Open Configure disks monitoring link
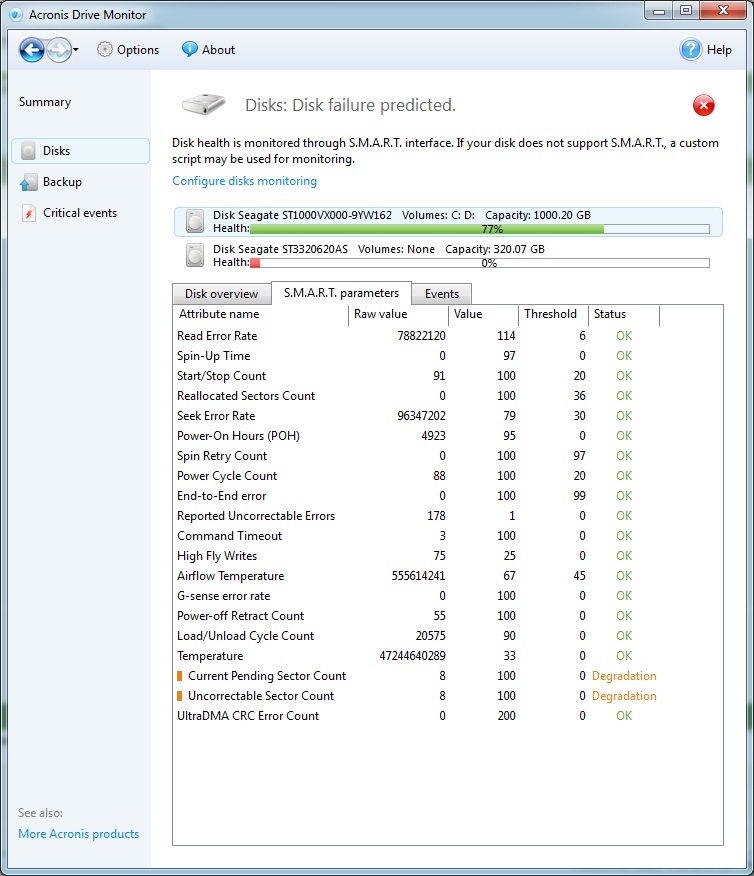The width and height of the screenshot is (754, 876). point(244,181)
